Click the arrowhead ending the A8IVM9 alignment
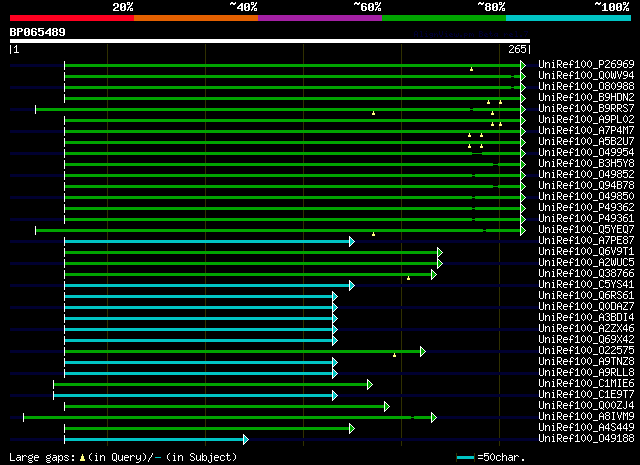Screen dimensions: 640x465 434,418
